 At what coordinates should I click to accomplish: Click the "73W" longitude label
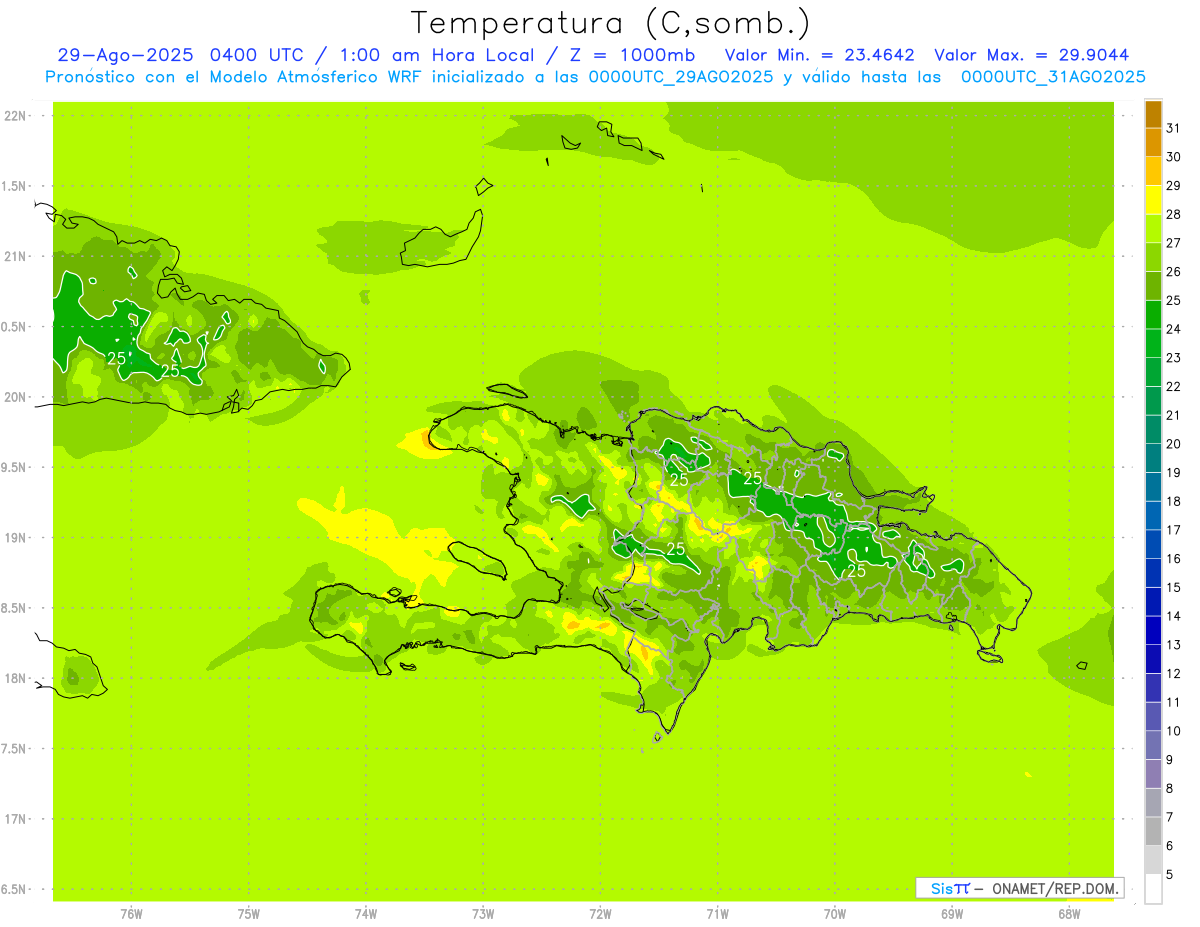coord(483,913)
